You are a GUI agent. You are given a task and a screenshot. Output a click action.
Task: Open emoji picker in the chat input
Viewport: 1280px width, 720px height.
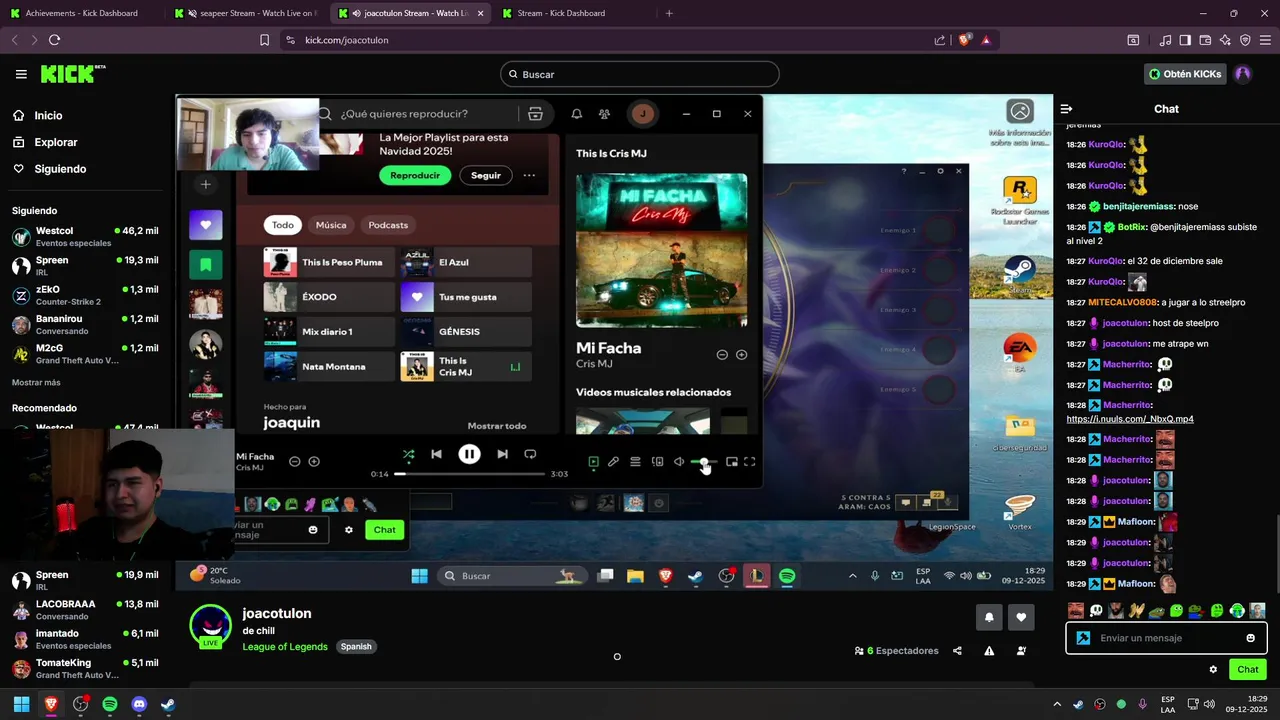click(1250, 638)
